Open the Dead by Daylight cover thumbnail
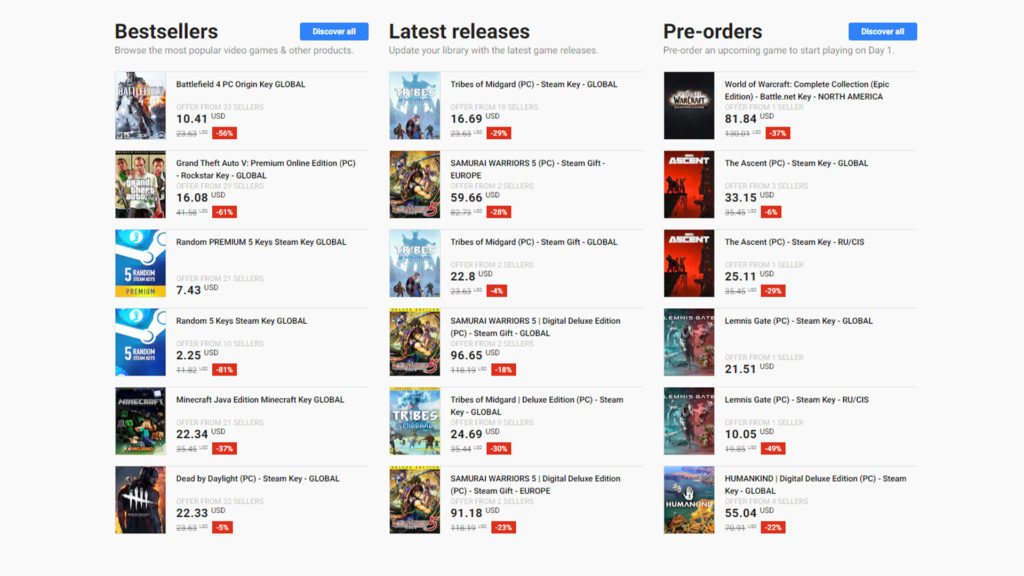The height and width of the screenshot is (576, 1024). 140,500
